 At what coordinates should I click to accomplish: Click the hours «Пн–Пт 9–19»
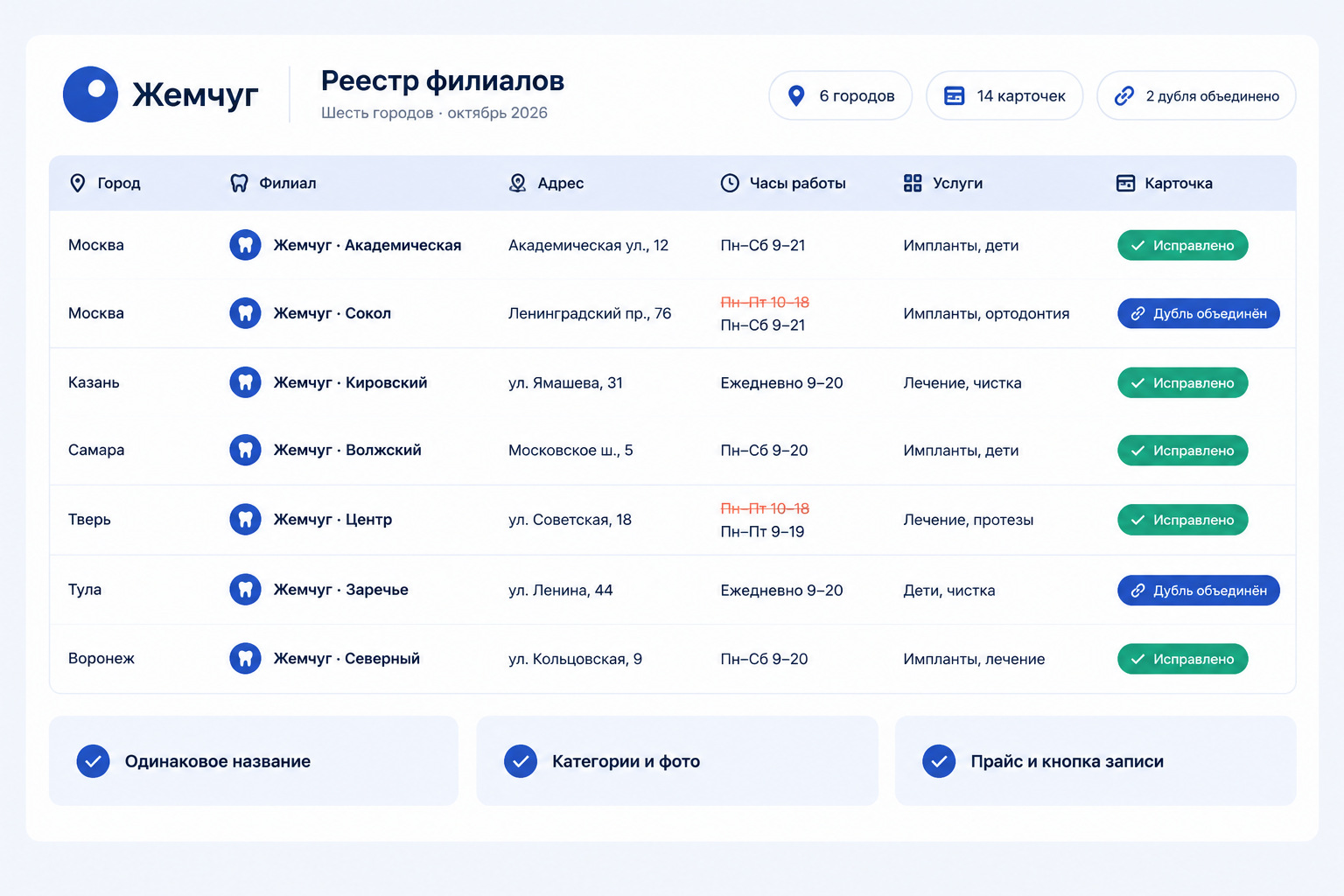pos(762,532)
